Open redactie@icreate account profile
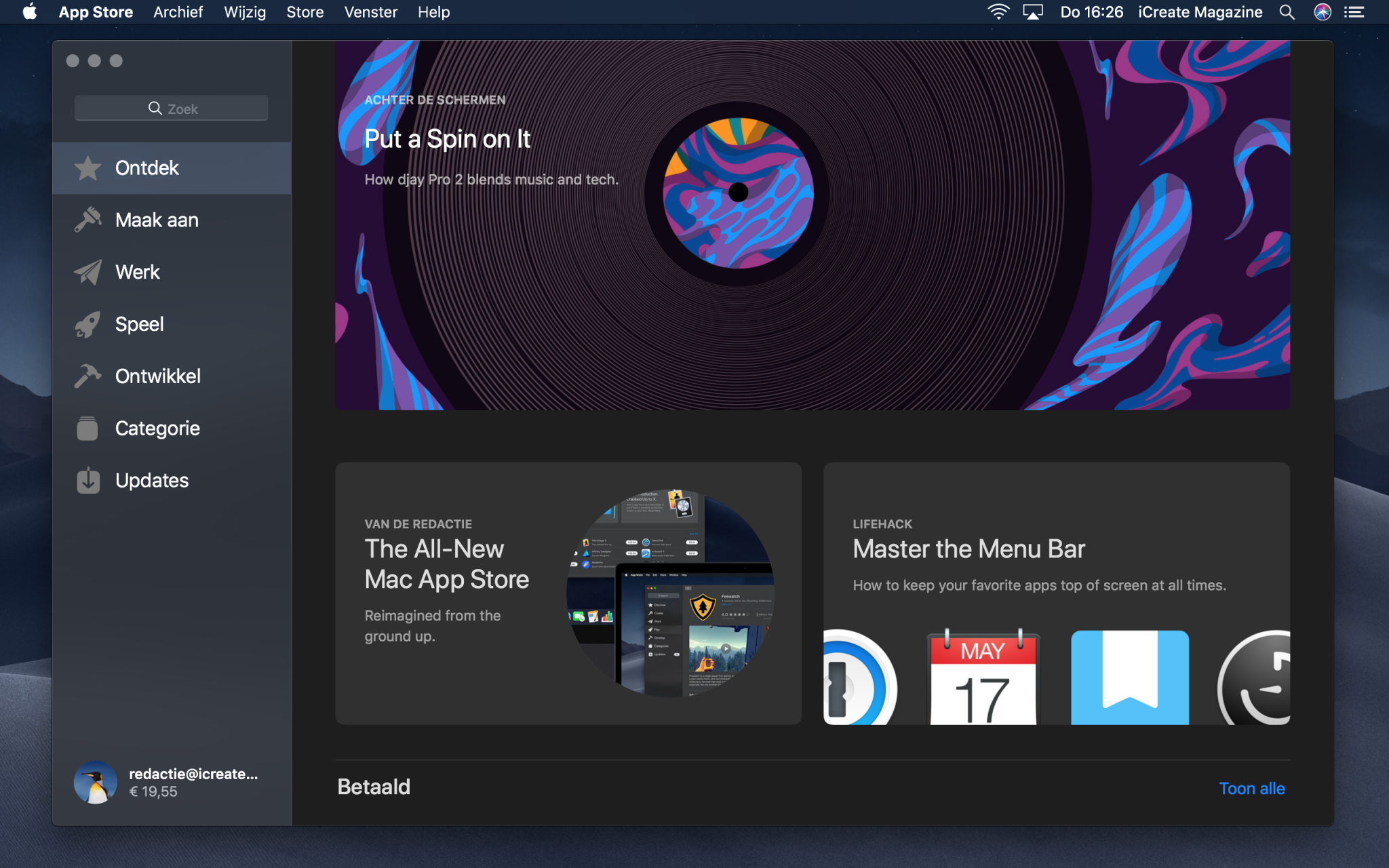 coord(166,783)
